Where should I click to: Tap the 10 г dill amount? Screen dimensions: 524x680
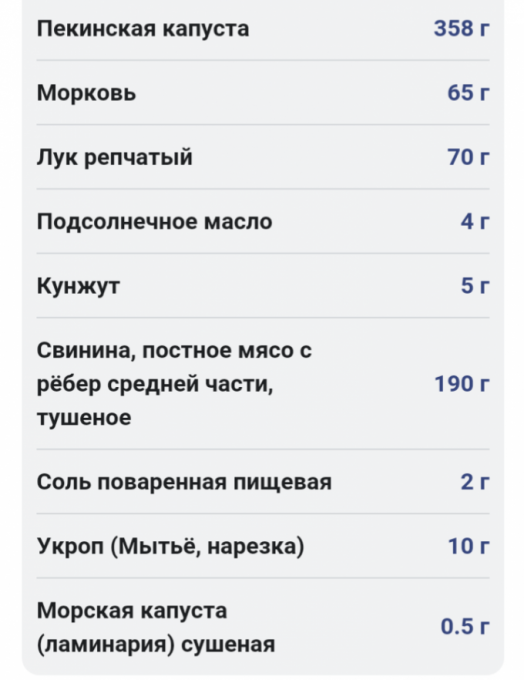468,546
